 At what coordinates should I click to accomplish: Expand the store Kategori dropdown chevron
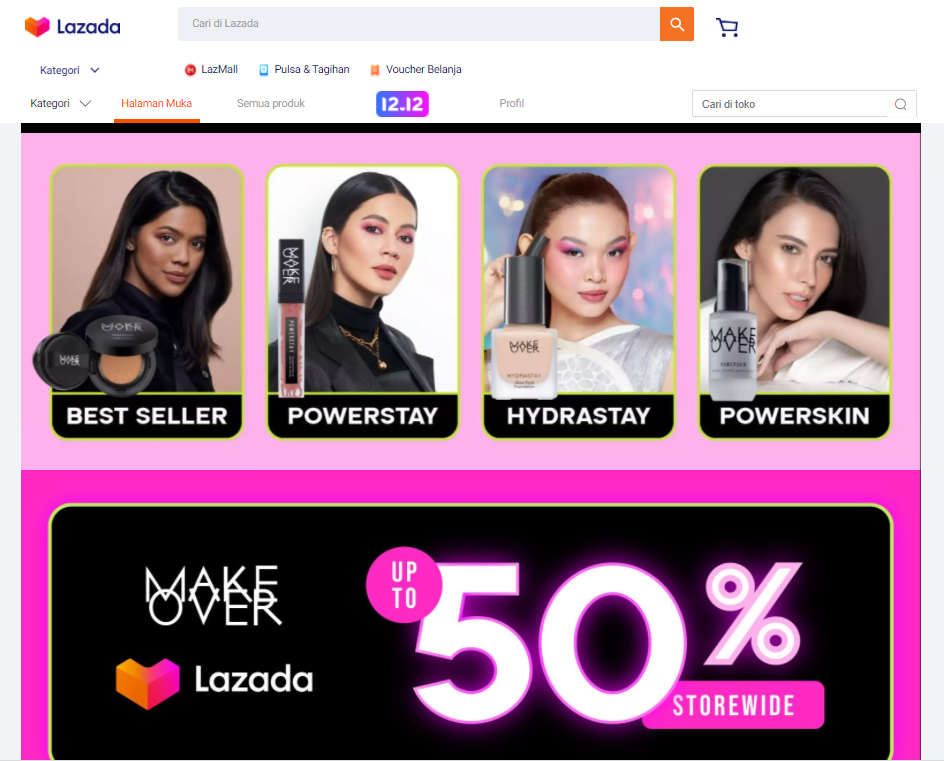pyautogui.click(x=85, y=104)
